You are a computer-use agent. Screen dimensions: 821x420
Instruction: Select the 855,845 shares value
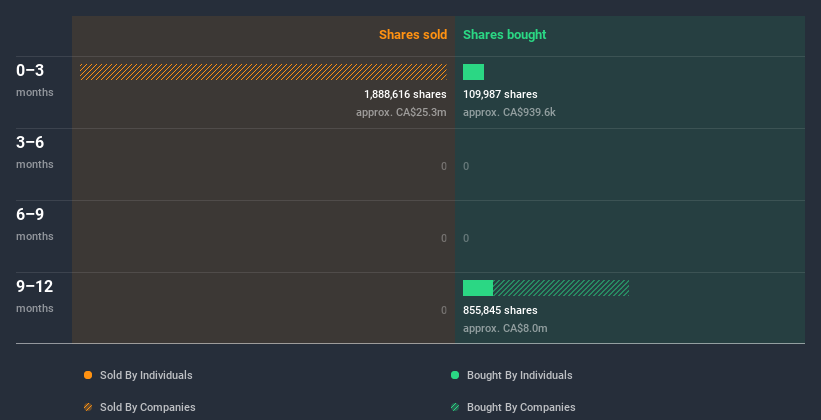[500, 311]
